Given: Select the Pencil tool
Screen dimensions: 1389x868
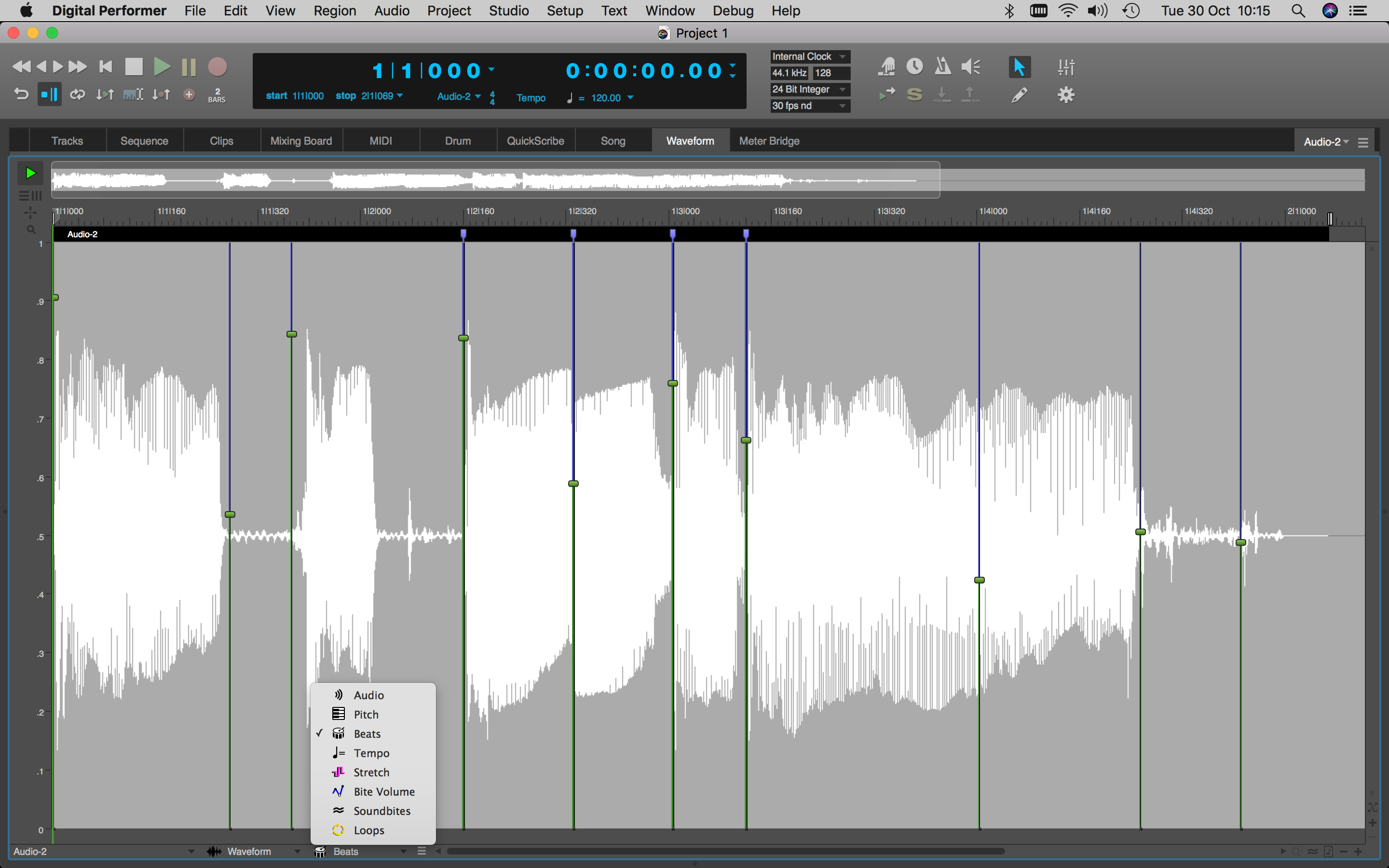Looking at the screenshot, I should click(1020, 95).
